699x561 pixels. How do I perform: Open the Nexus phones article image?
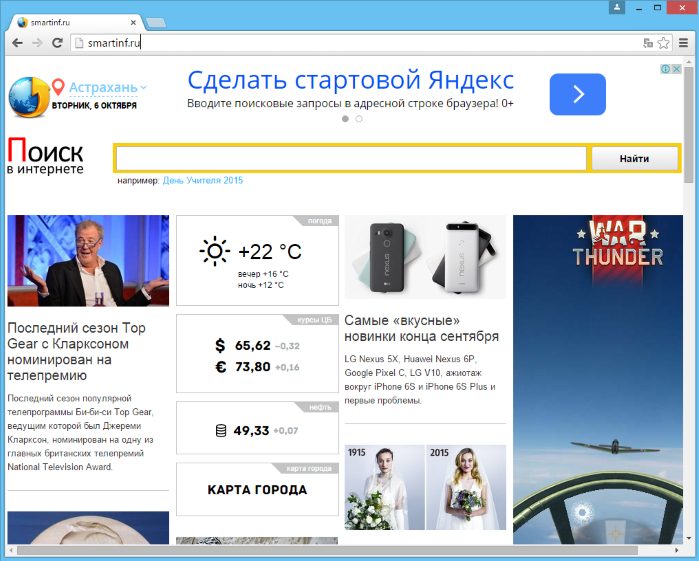pyautogui.click(x=425, y=257)
